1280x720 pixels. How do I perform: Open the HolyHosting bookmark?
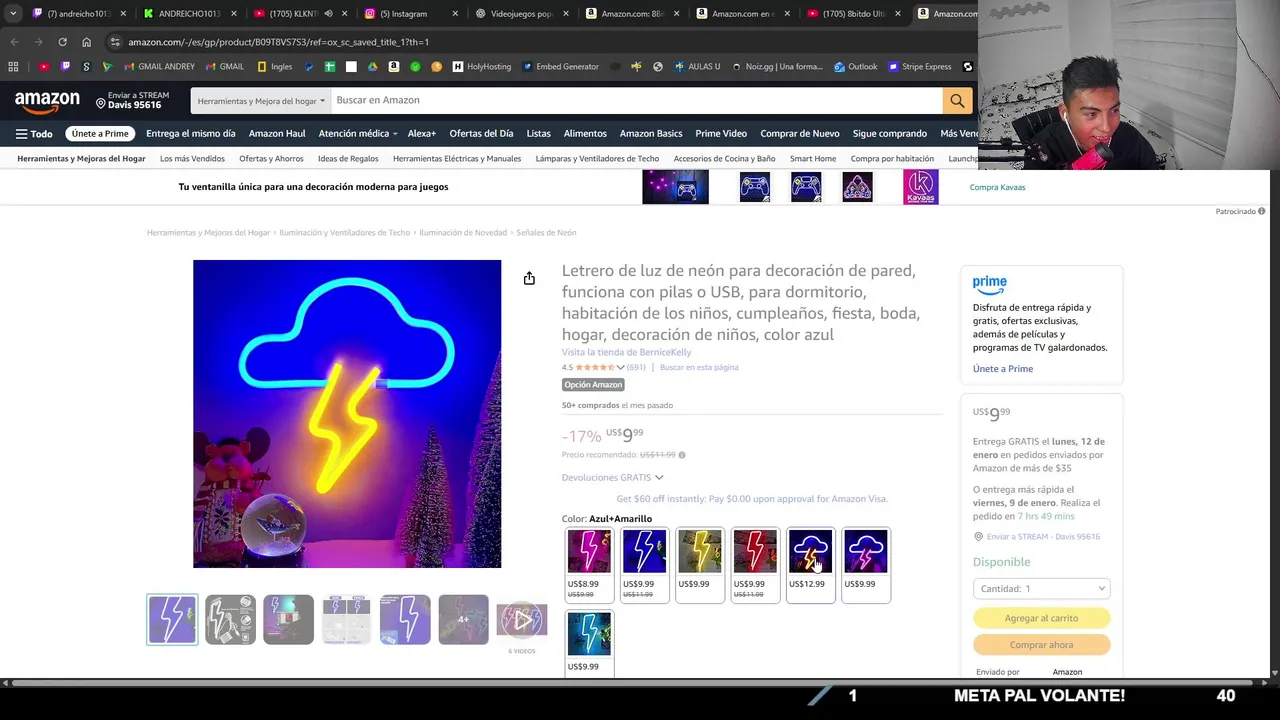(x=481, y=67)
